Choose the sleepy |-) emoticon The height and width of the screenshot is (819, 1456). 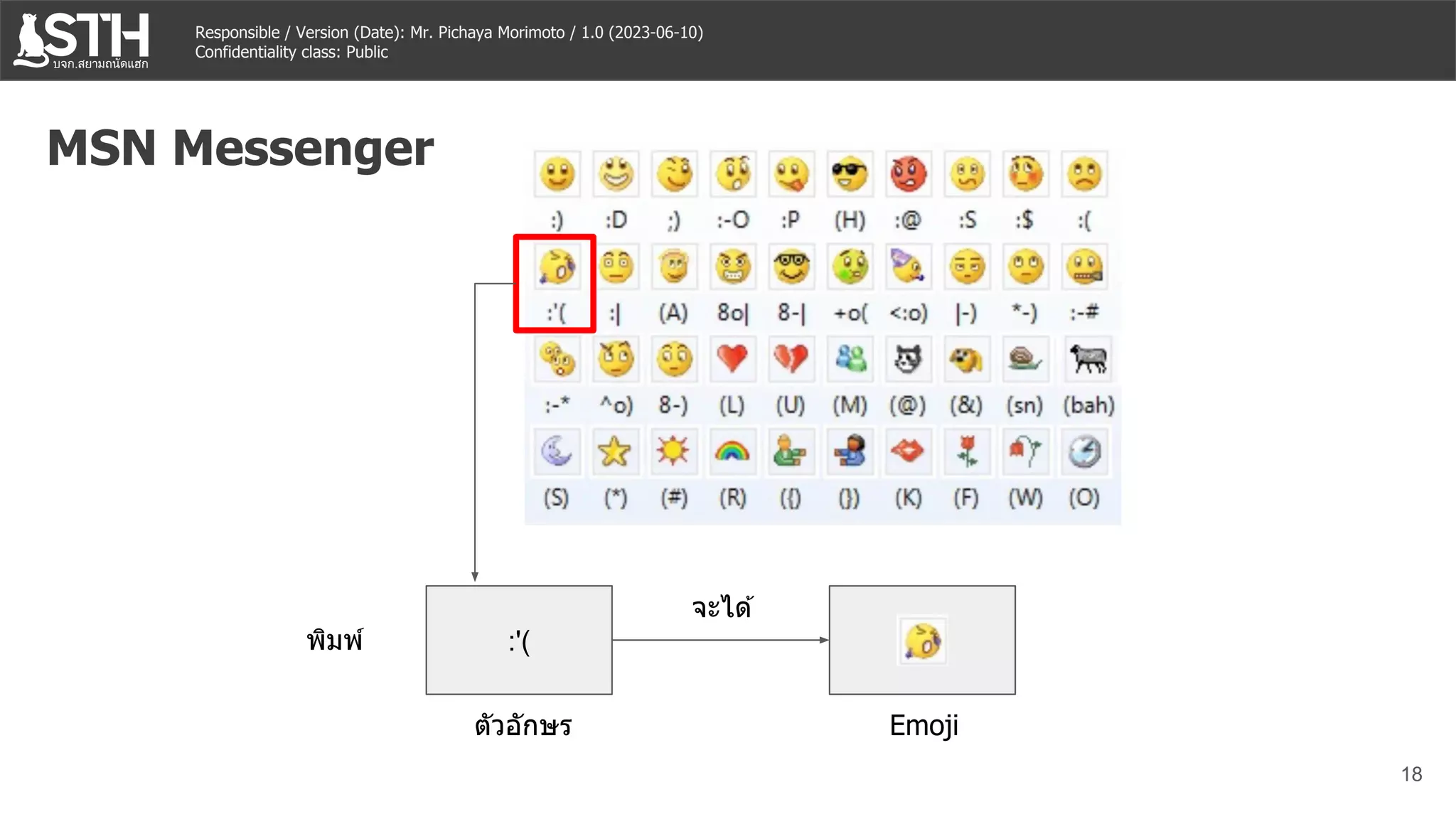click(967, 267)
